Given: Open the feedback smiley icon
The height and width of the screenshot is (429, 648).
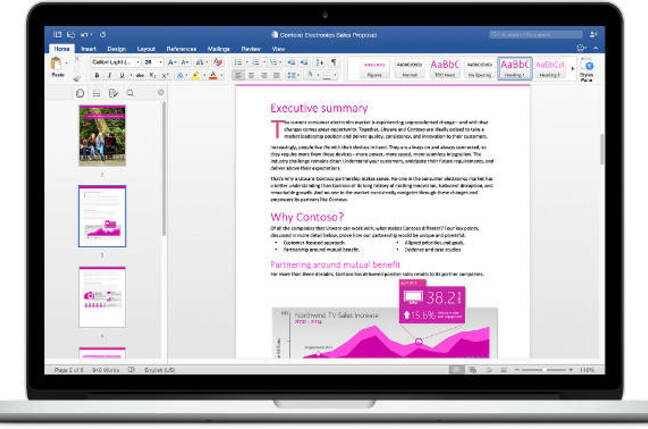Looking at the screenshot, I should [581, 48].
